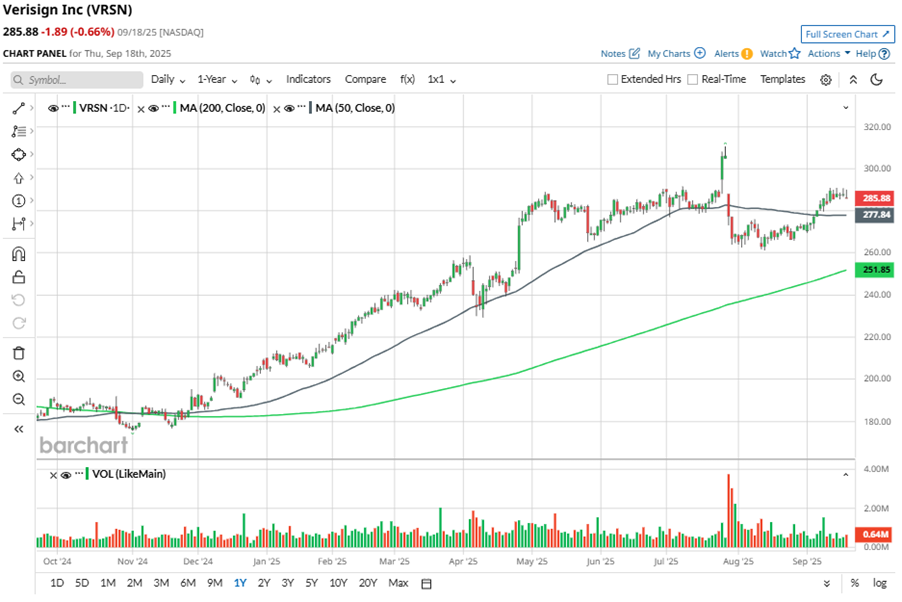This screenshot has height=602, width=902.
Task: Open the Indicators menu
Action: (x=308, y=79)
